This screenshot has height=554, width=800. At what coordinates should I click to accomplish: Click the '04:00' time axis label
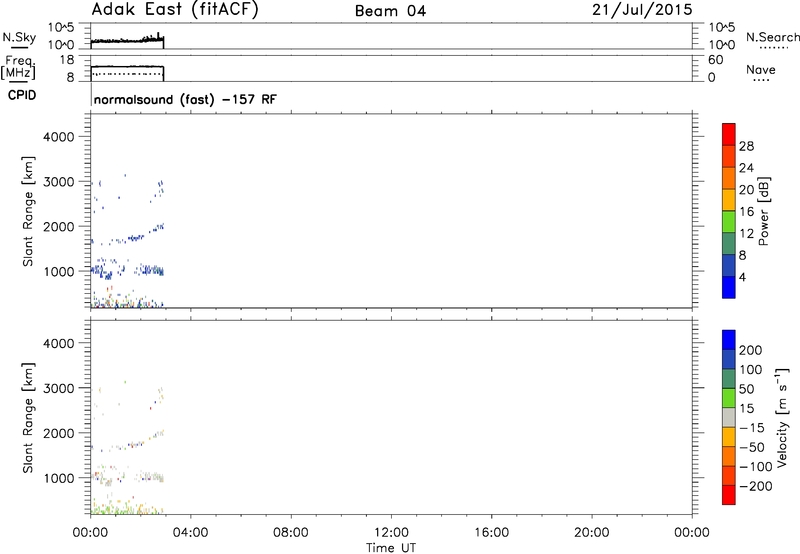[190, 533]
